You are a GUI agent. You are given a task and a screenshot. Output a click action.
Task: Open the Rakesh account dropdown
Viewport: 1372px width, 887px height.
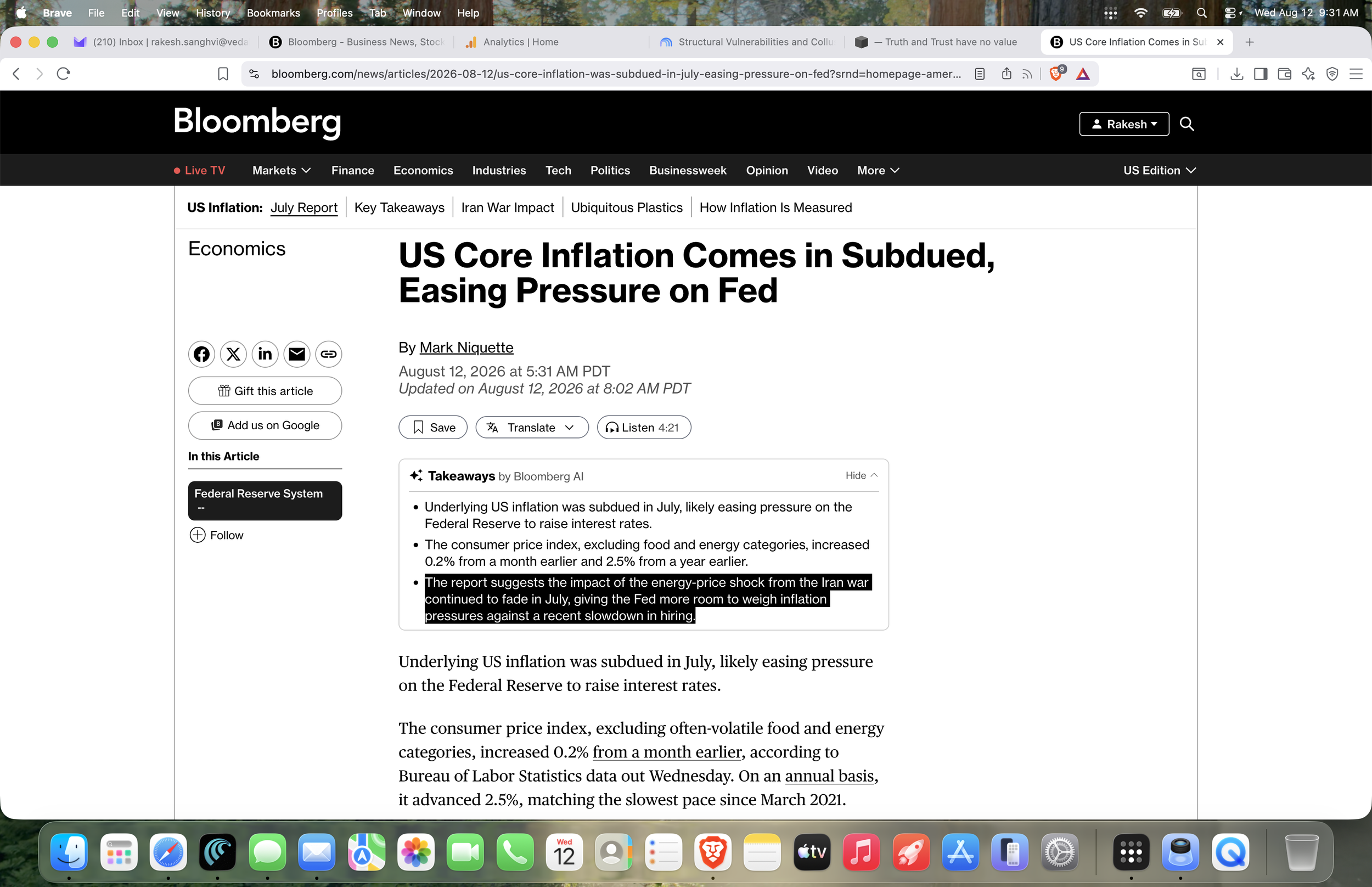[1124, 124]
